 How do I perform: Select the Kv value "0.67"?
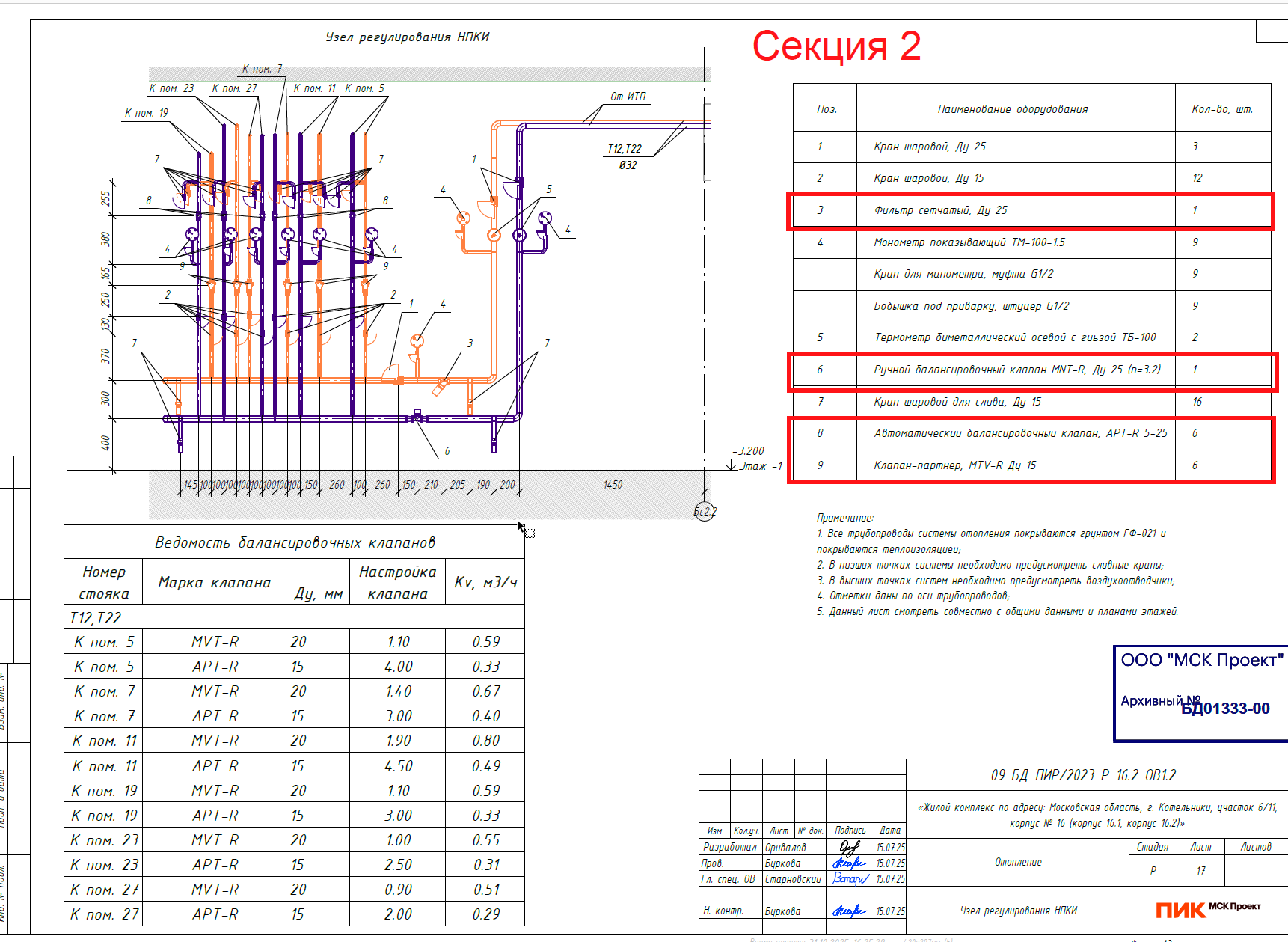(x=486, y=691)
